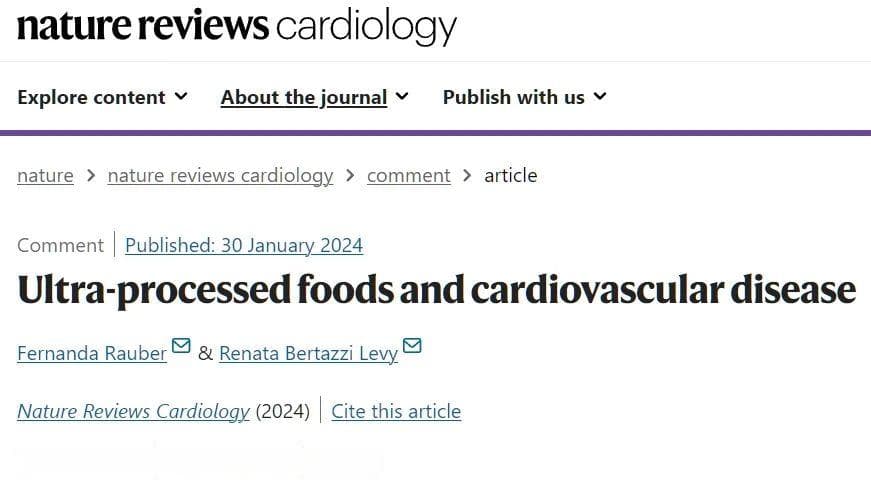Click the italic Nature Reviews Cardiology journal link
This screenshot has height=484, width=871.
(x=134, y=411)
